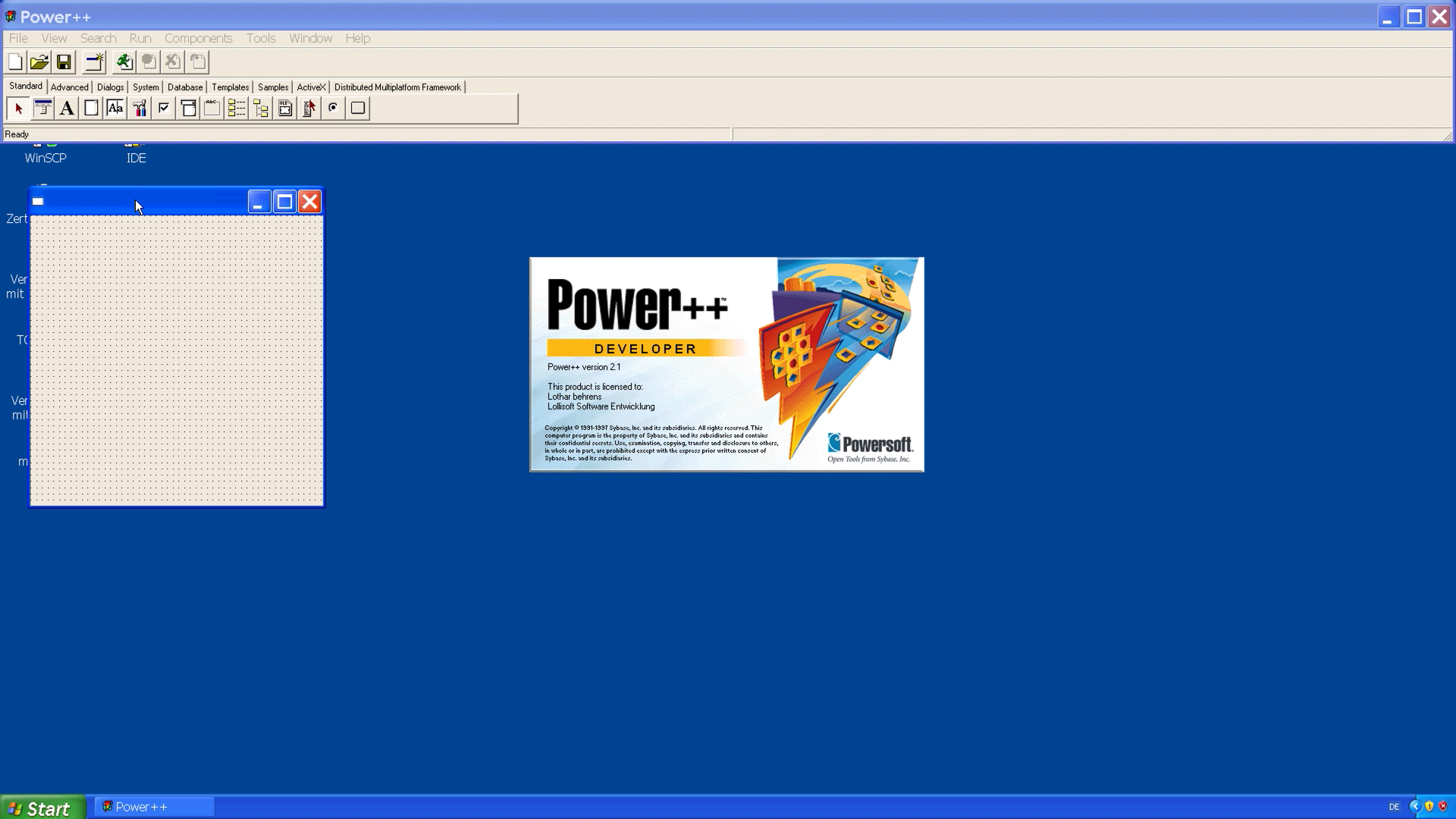Select the text label 'A' component
1456x819 pixels.
(67, 108)
